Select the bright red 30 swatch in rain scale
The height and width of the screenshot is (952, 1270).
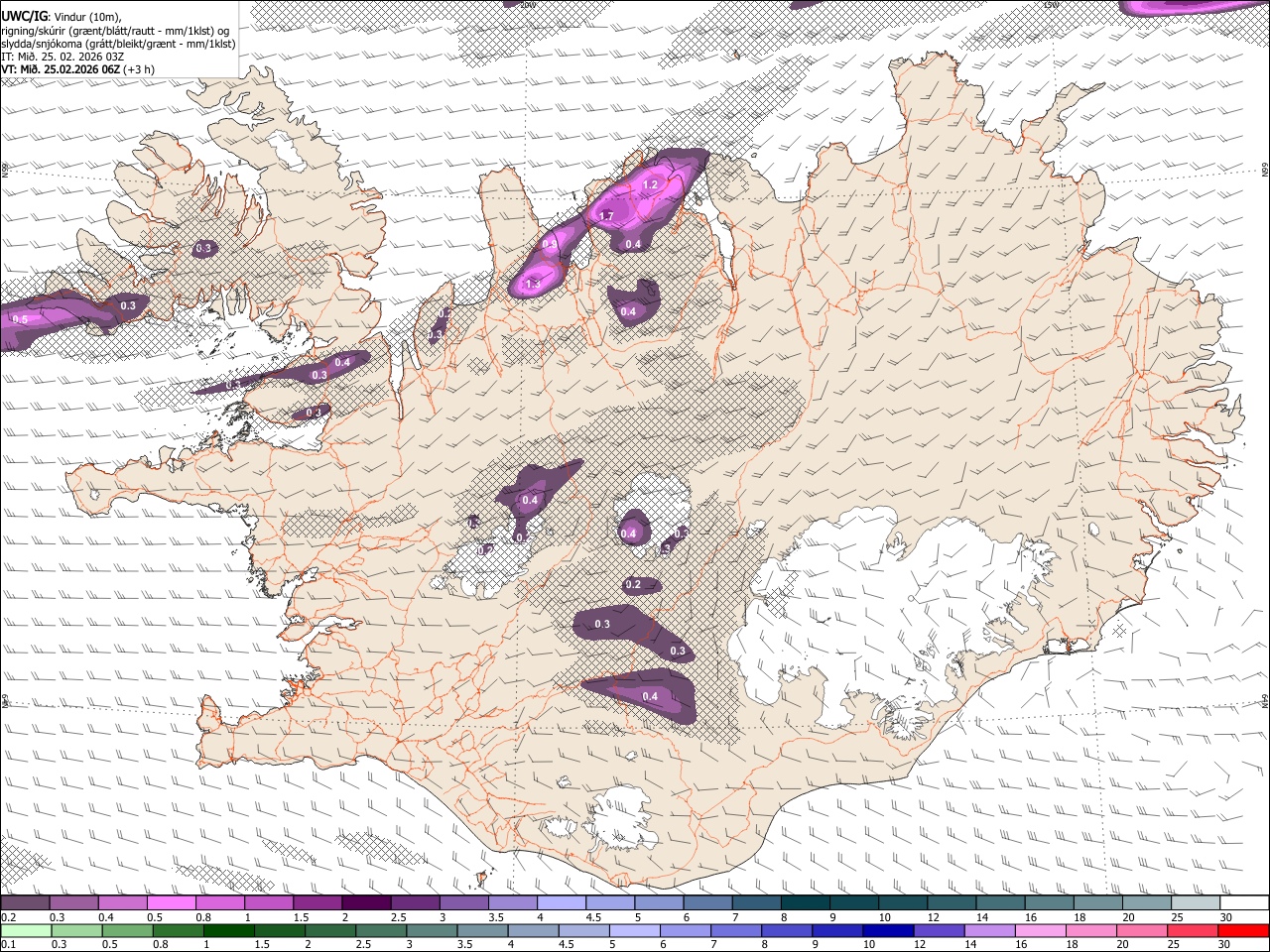coord(1242,930)
